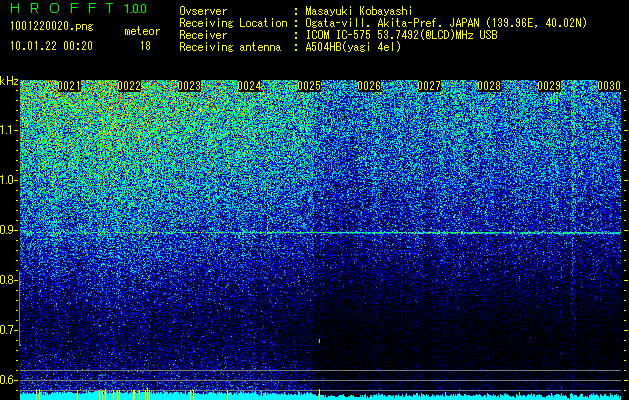The width and height of the screenshot is (629, 400).
Task: Click the 0023 time marker
Action: point(189,86)
